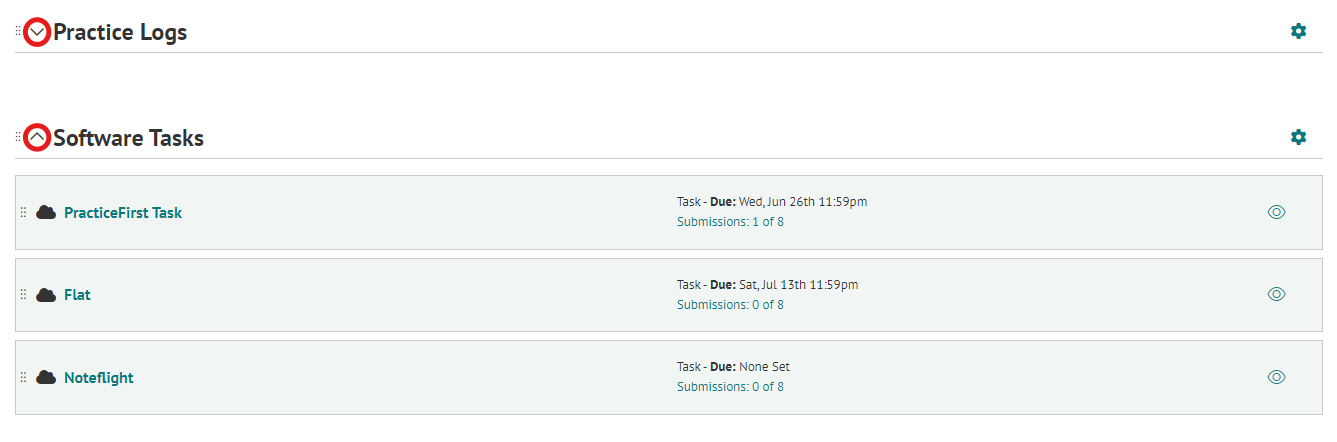The image size is (1337, 442).
Task: View Flat submissions 0 of 8
Action: pyautogui.click(x=730, y=305)
